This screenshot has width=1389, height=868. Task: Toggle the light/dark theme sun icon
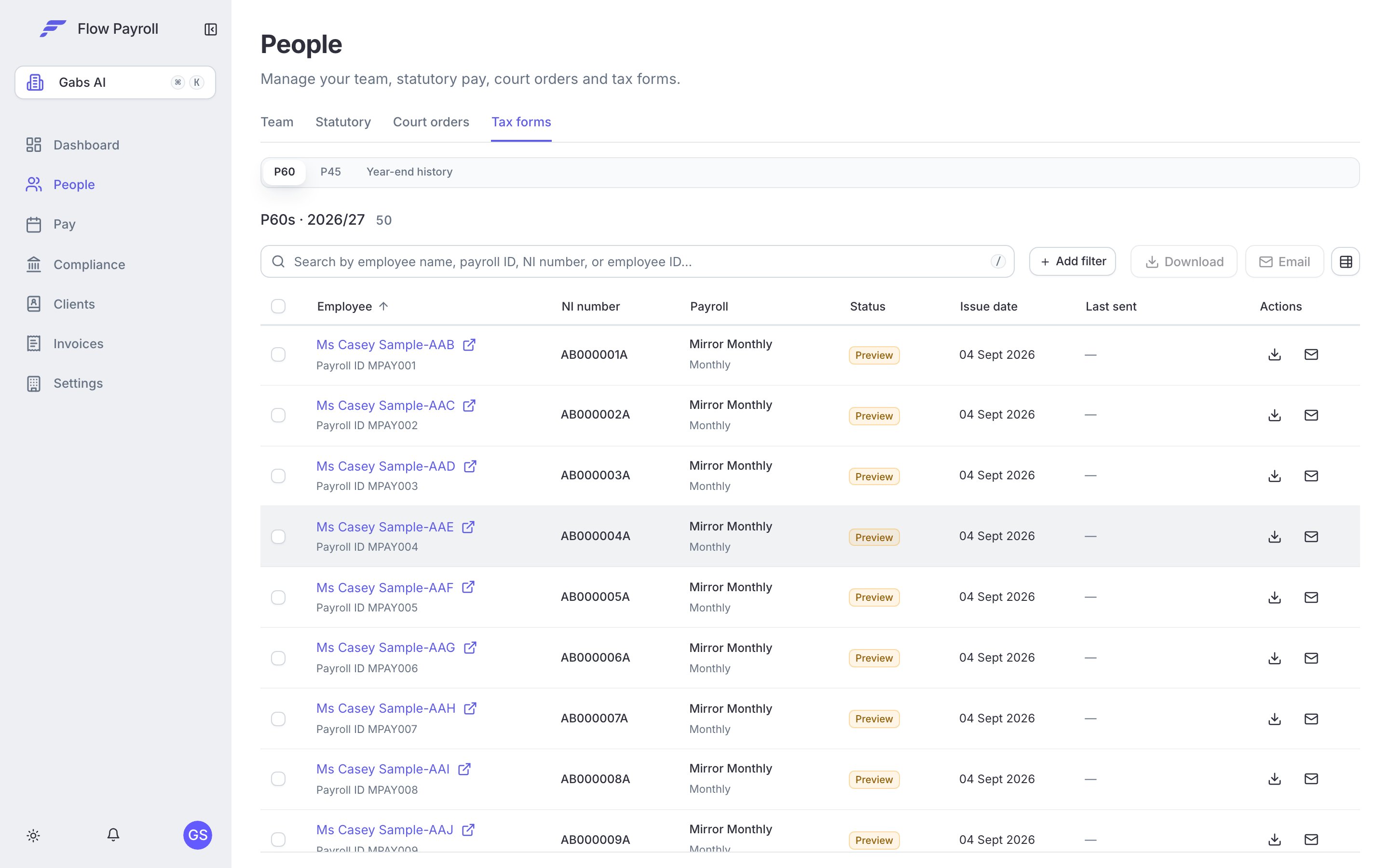click(x=33, y=835)
